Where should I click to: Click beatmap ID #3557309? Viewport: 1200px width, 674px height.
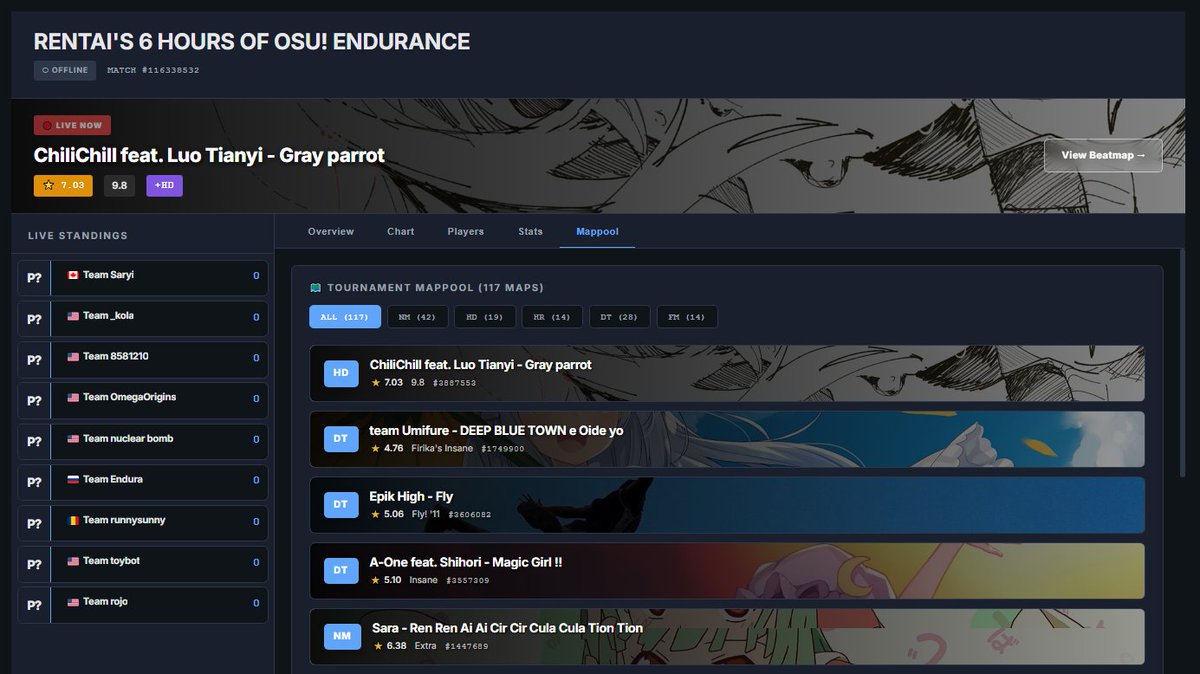tap(467, 581)
